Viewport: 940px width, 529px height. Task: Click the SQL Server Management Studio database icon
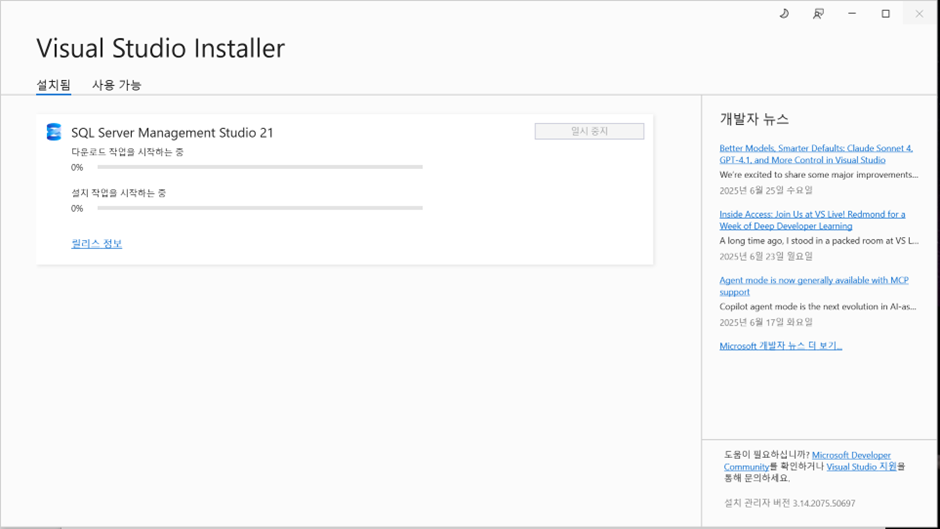click(x=54, y=132)
